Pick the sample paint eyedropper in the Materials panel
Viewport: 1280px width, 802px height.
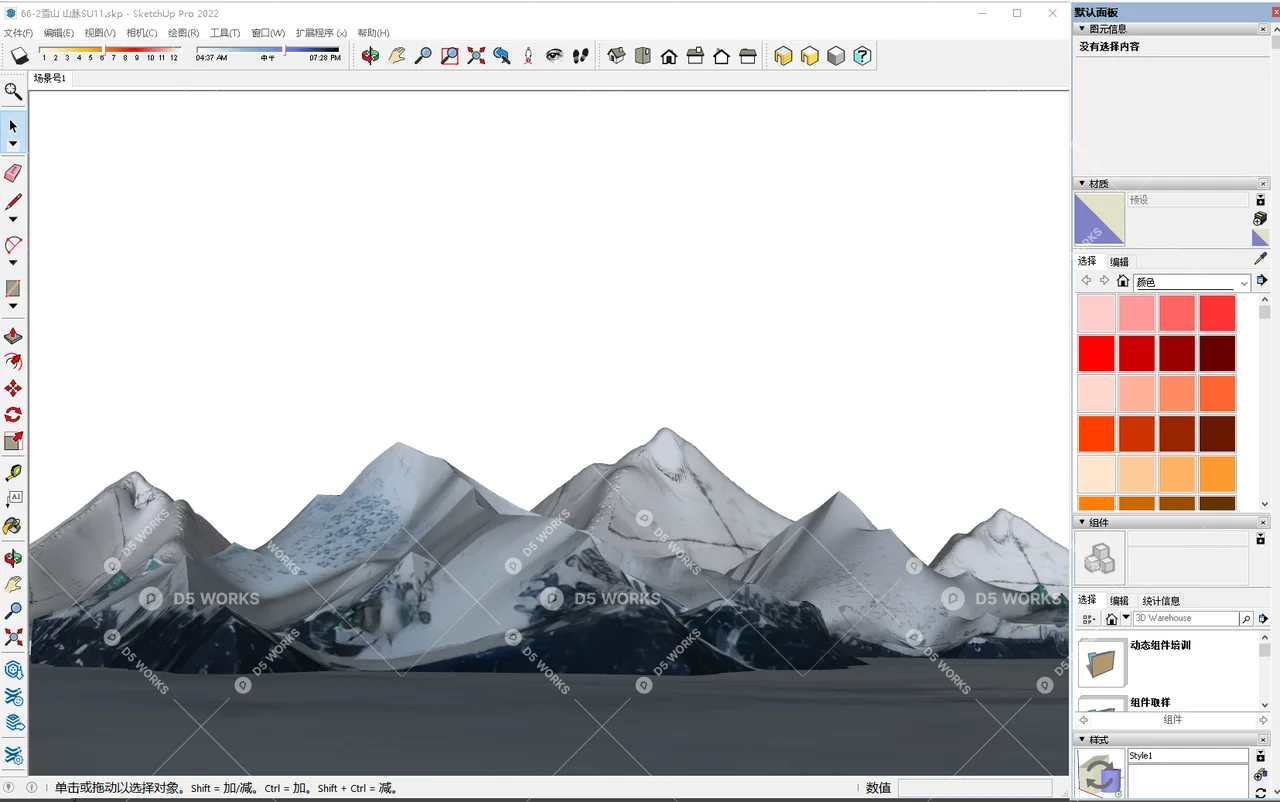pos(1260,258)
